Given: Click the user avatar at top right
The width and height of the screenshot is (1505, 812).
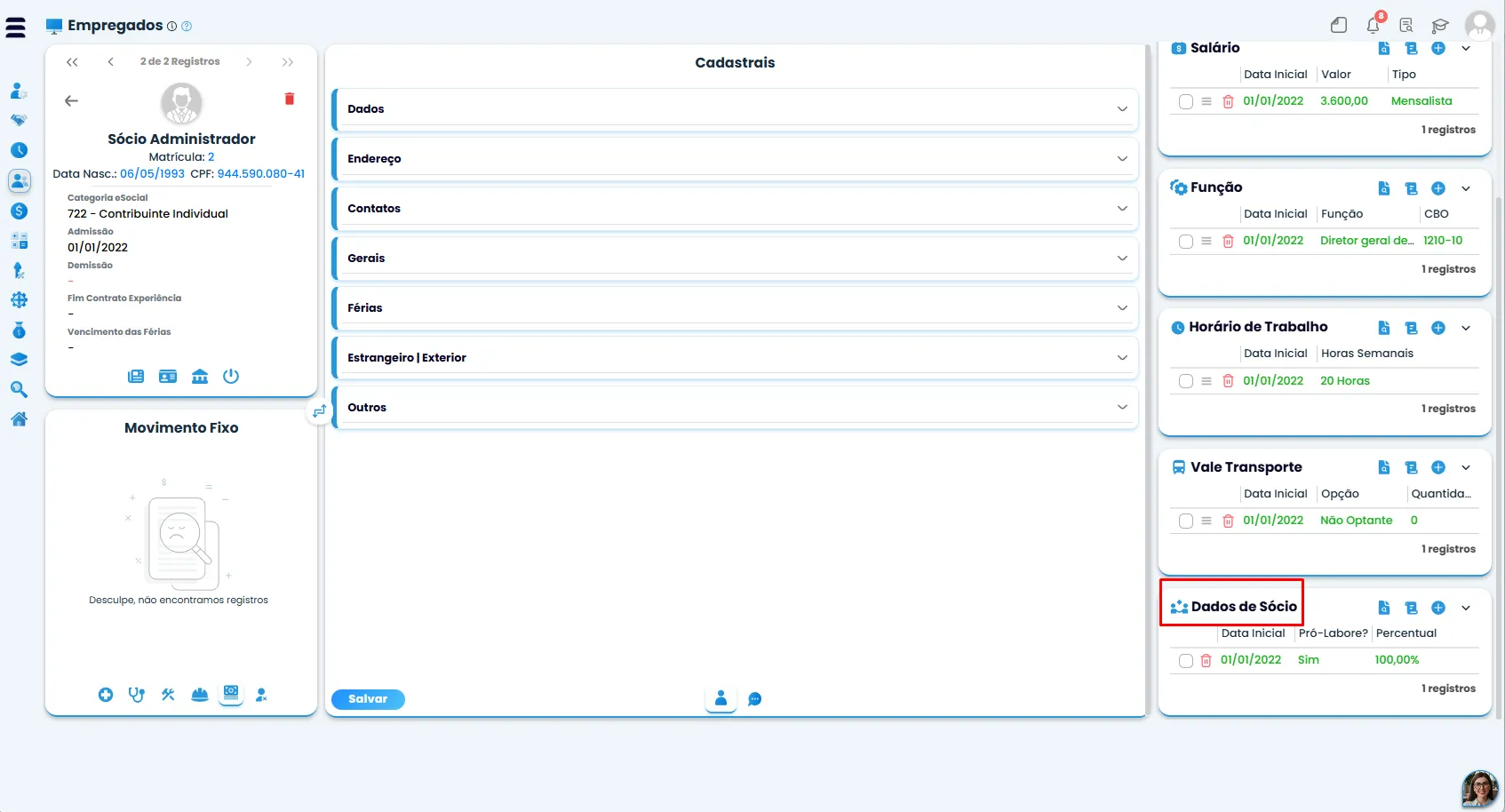Looking at the screenshot, I should (1480, 25).
